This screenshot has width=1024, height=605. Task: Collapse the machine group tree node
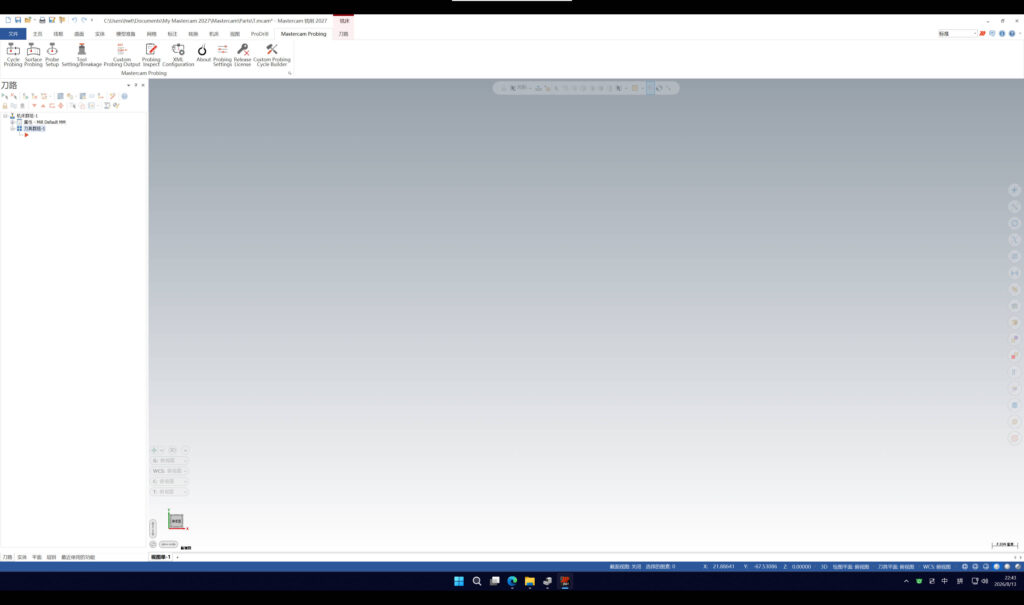(5, 116)
